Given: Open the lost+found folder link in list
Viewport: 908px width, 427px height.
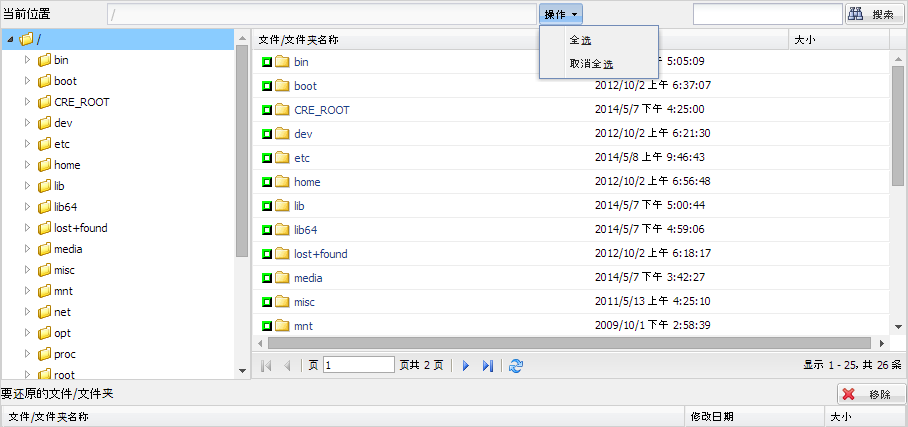Looking at the screenshot, I should pos(320,254).
